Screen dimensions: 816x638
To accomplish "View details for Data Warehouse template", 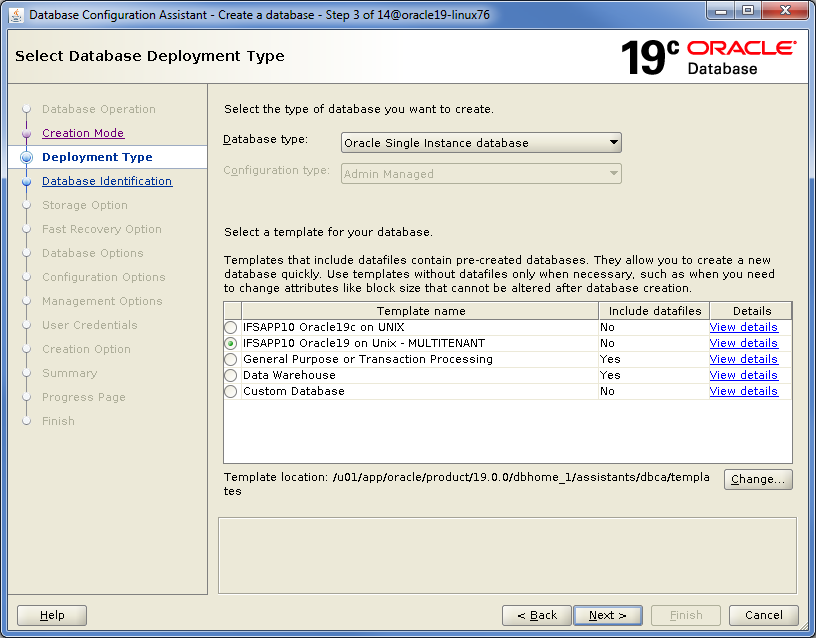I will [743, 375].
